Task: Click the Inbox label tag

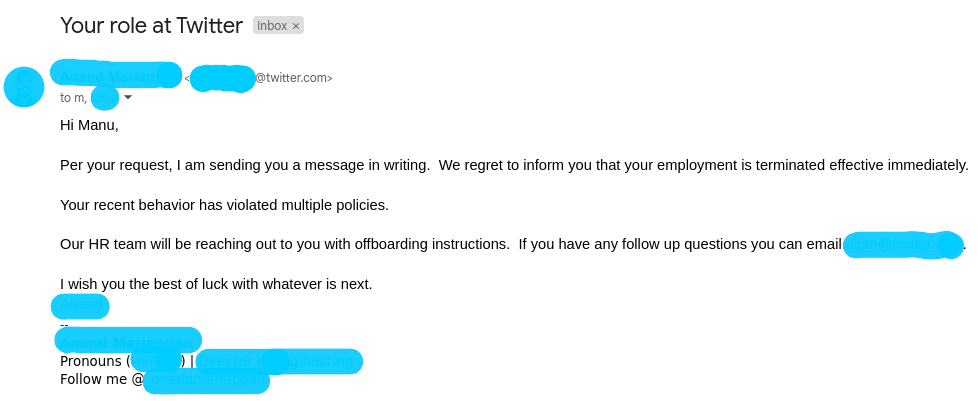Action: click(278, 26)
